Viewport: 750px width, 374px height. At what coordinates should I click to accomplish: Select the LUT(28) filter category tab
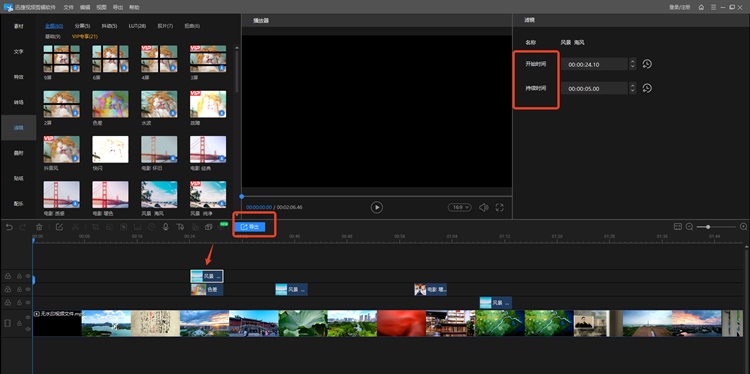pyautogui.click(x=137, y=26)
